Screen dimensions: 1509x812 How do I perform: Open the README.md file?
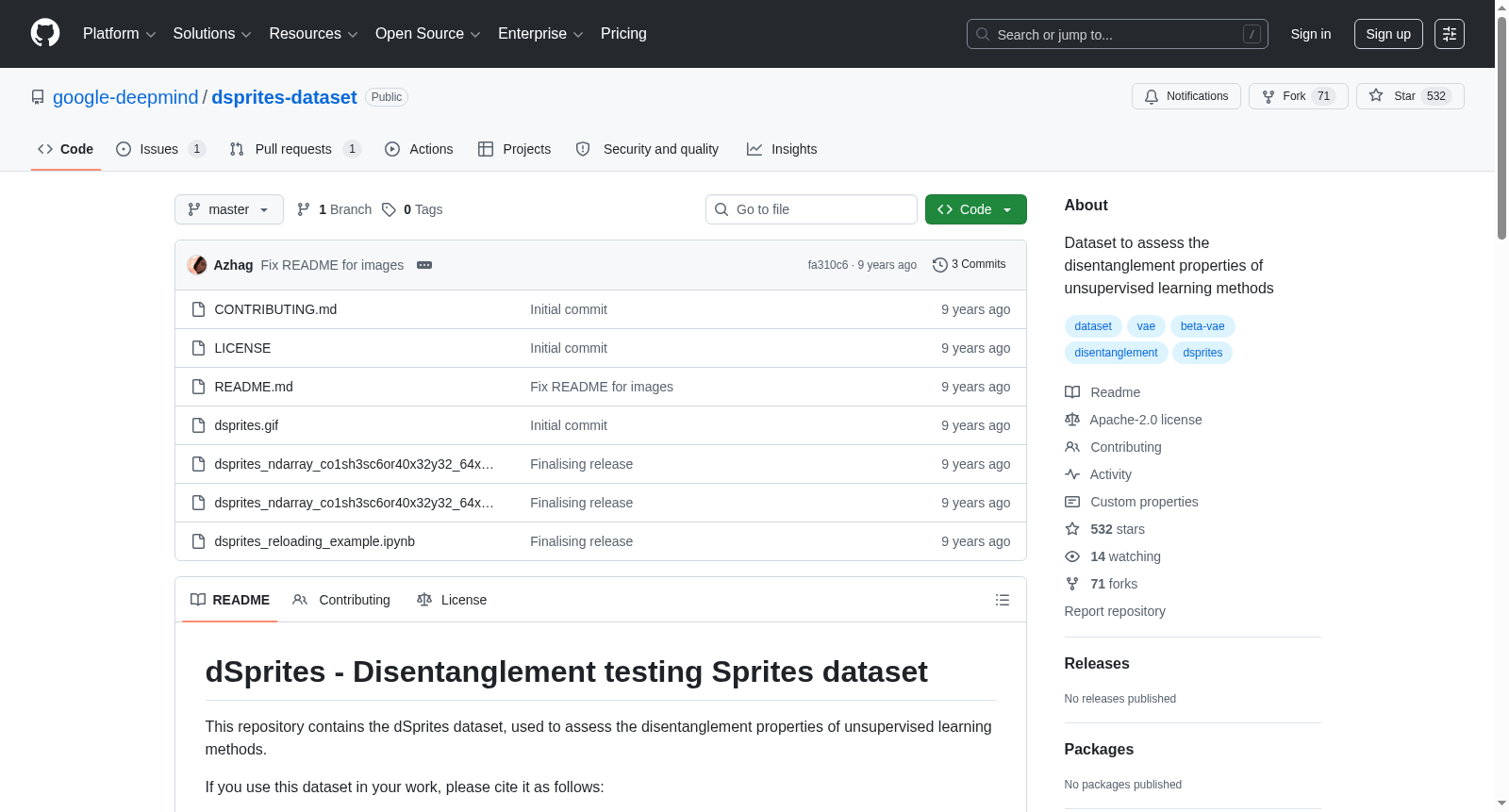254,387
